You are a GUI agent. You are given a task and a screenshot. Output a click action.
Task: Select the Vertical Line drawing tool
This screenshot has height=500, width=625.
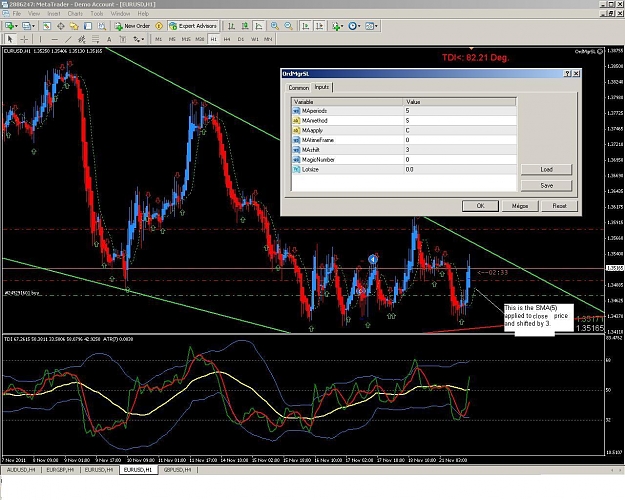tap(40, 39)
